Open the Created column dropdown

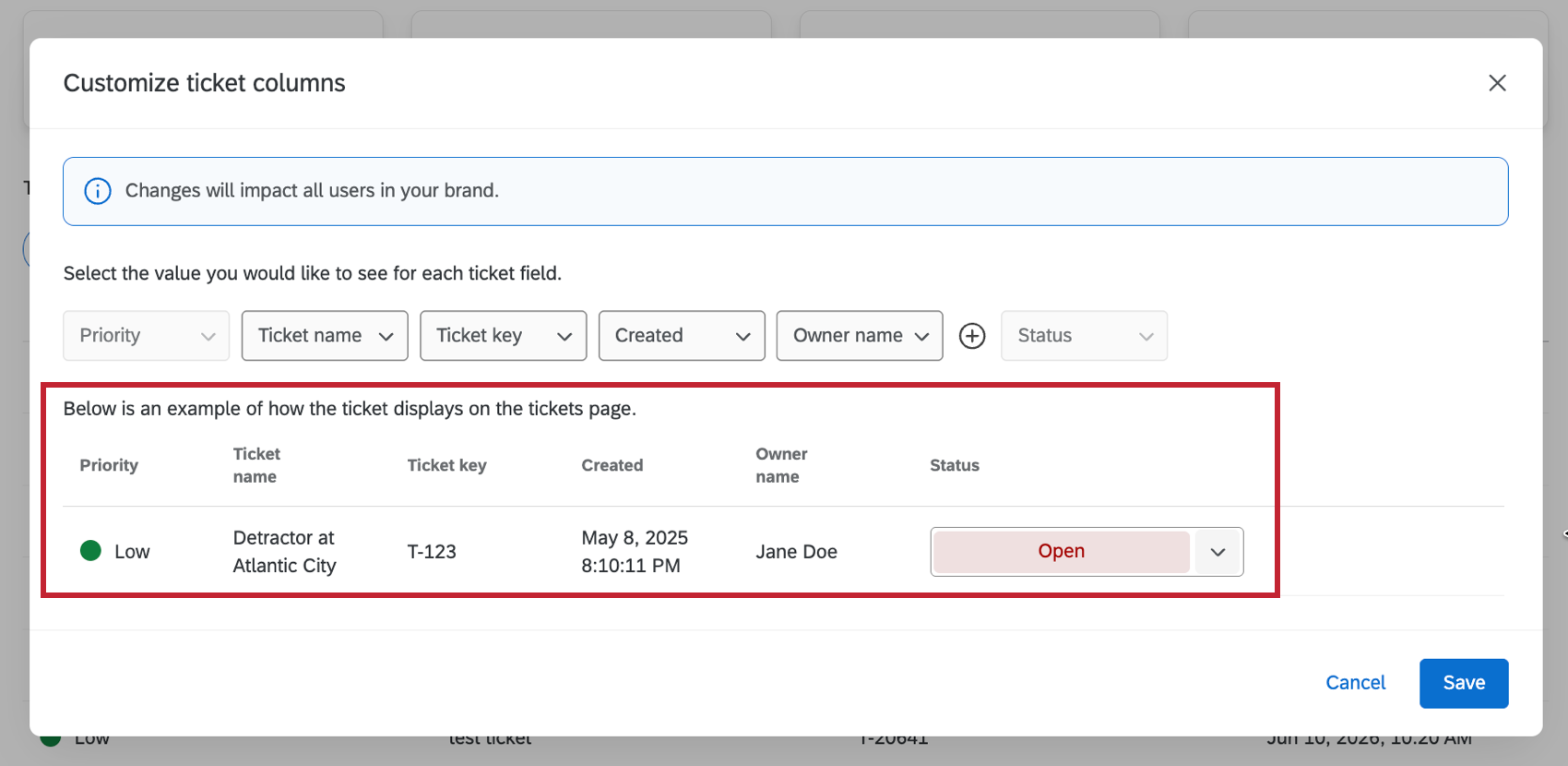coord(682,336)
